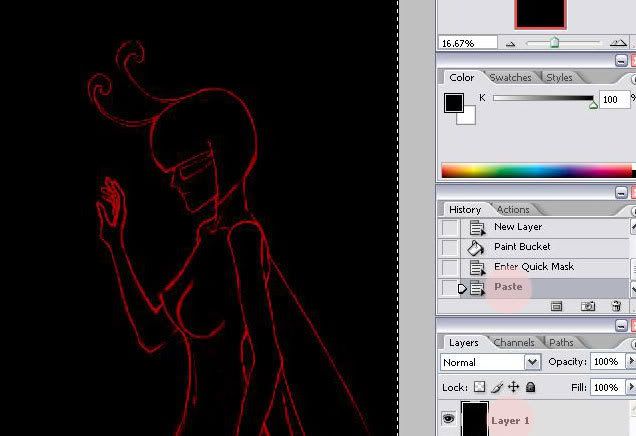Set history brush source for Paint Bucket
Image resolution: width=636 pixels, height=436 pixels.
[450, 247]
